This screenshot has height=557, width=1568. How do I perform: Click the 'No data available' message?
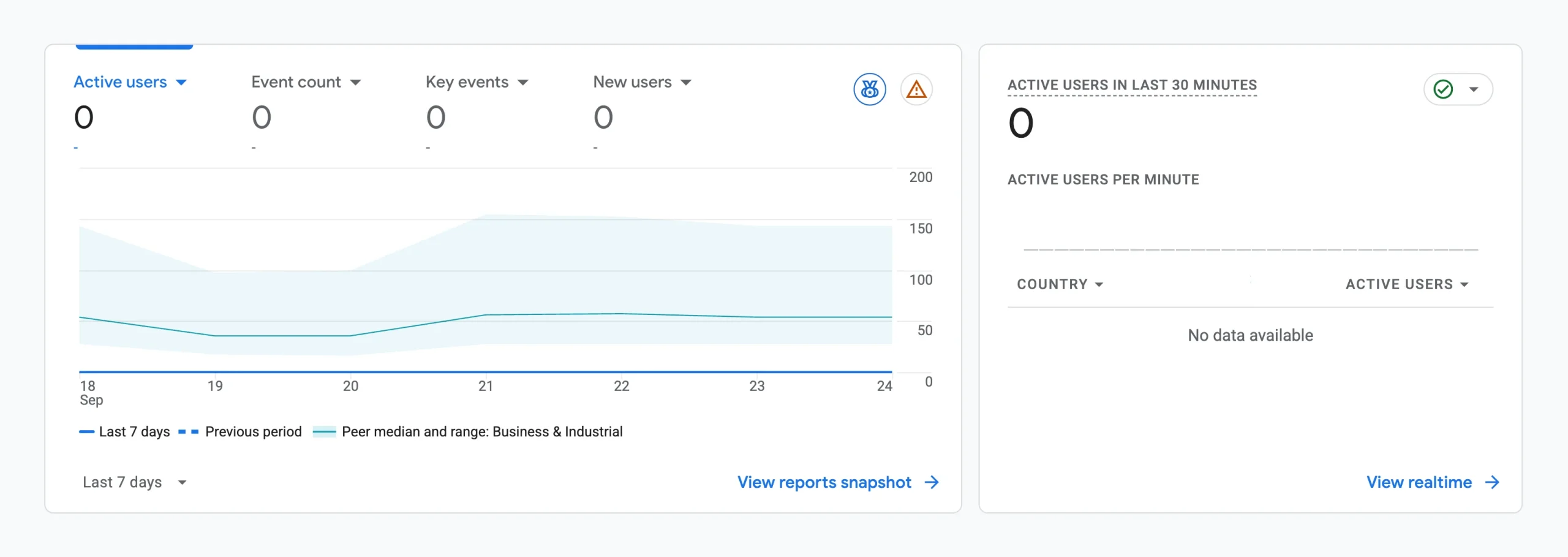1250,335
